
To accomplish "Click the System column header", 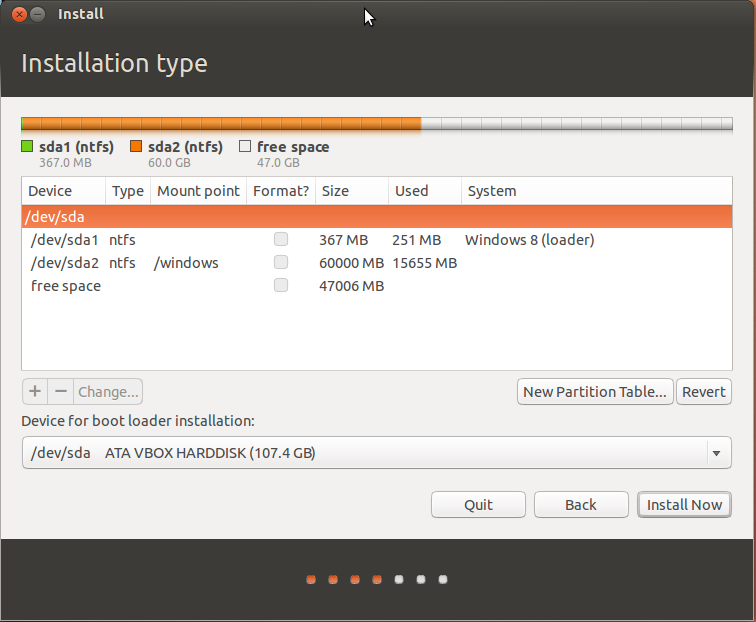I will pos(597,191).
